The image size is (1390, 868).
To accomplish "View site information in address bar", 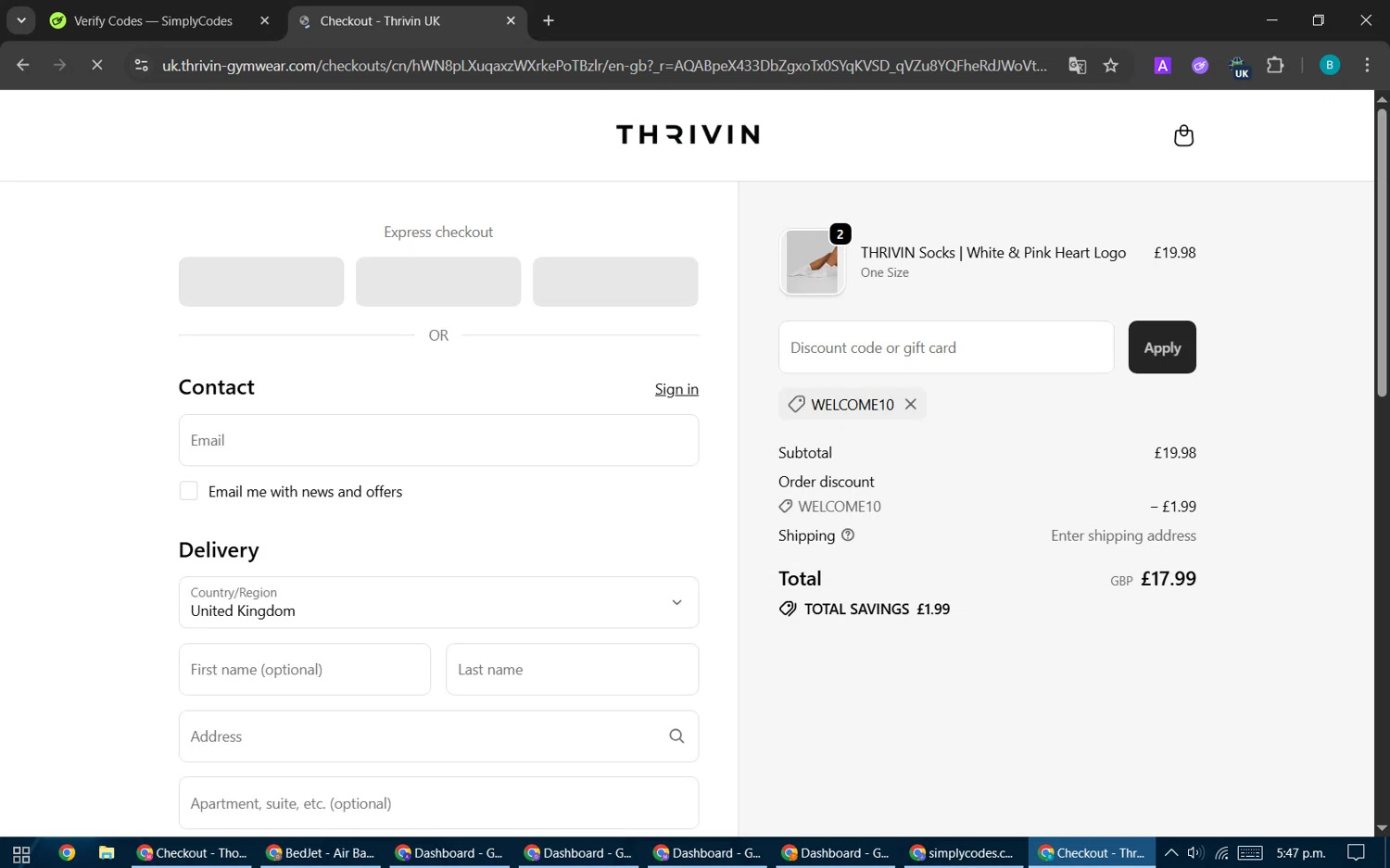I will [x=141, y=65].
